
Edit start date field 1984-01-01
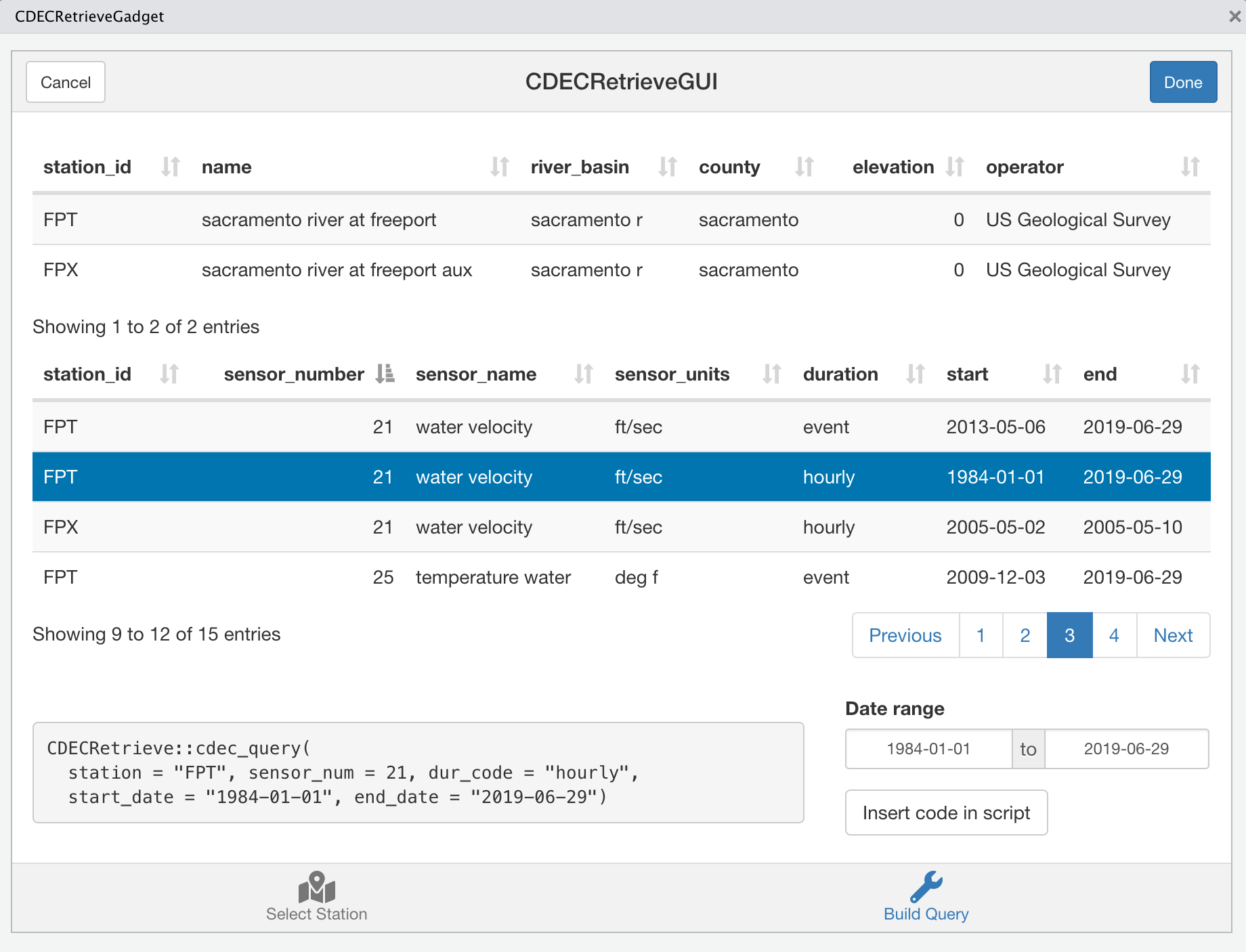pos(928,749)
